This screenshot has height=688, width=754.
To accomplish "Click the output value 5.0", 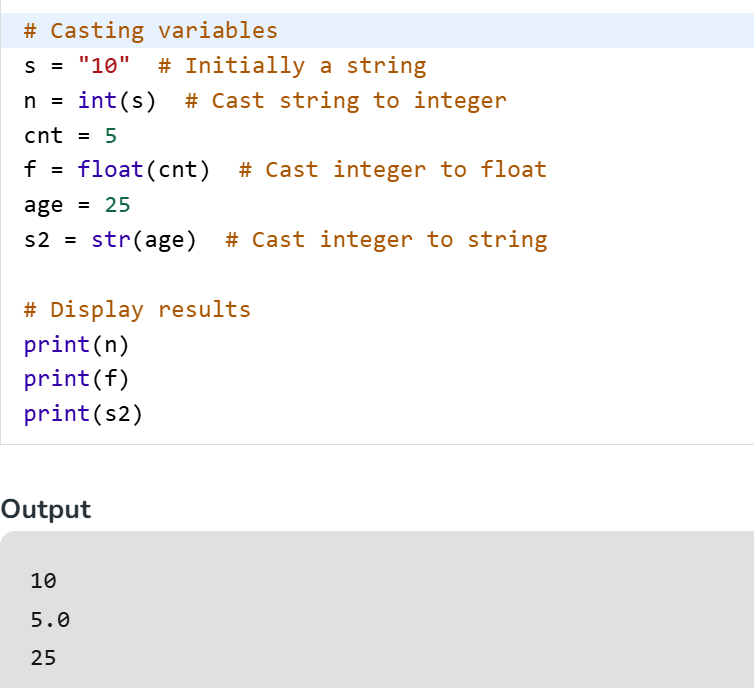I will coord(51,620).
